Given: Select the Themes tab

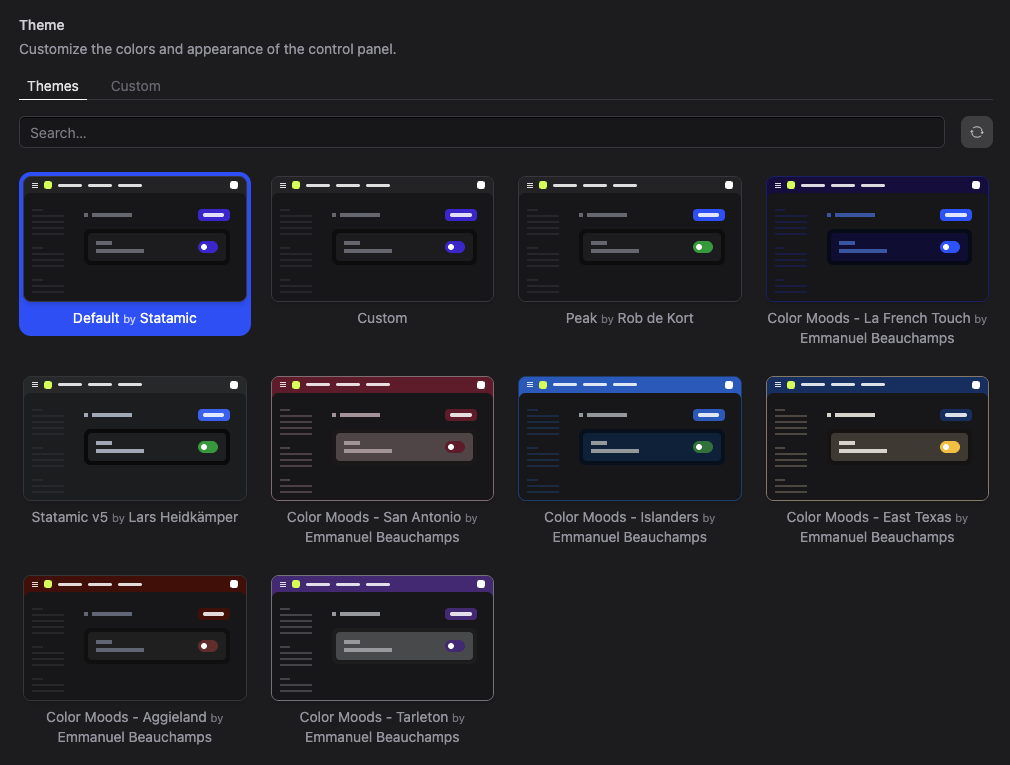Looking at the screenshot, I should click(x=52, y=86).
